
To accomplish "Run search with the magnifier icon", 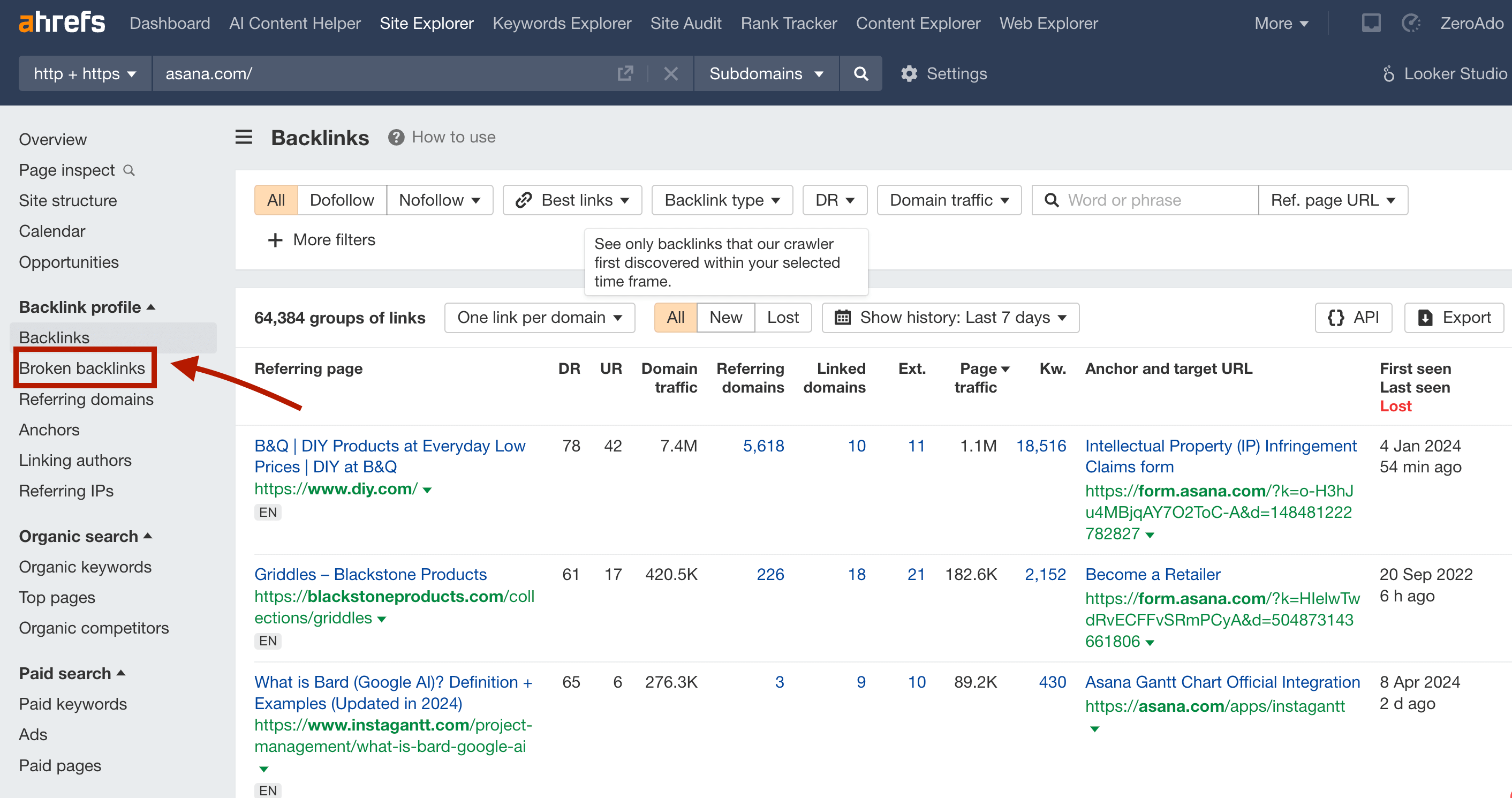I will (860, 73).
